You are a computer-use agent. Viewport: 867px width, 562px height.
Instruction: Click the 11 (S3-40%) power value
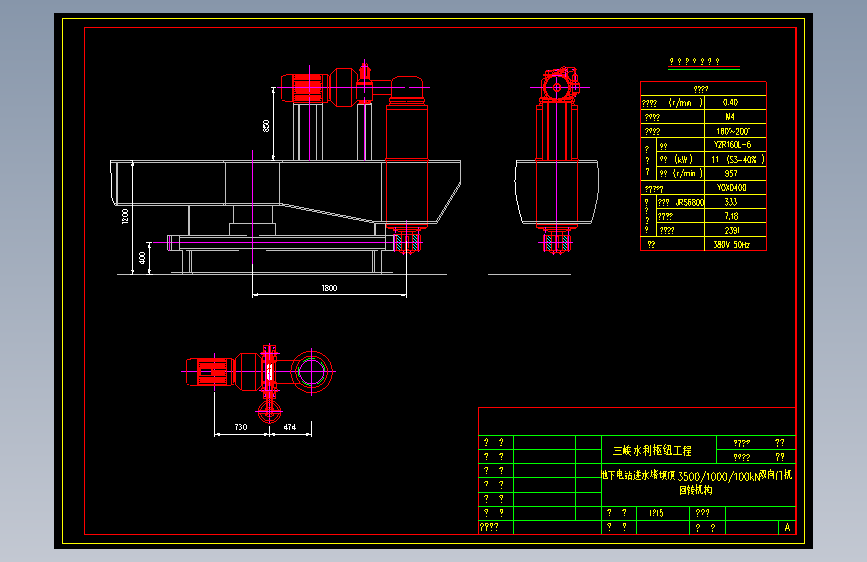(738, 159)
